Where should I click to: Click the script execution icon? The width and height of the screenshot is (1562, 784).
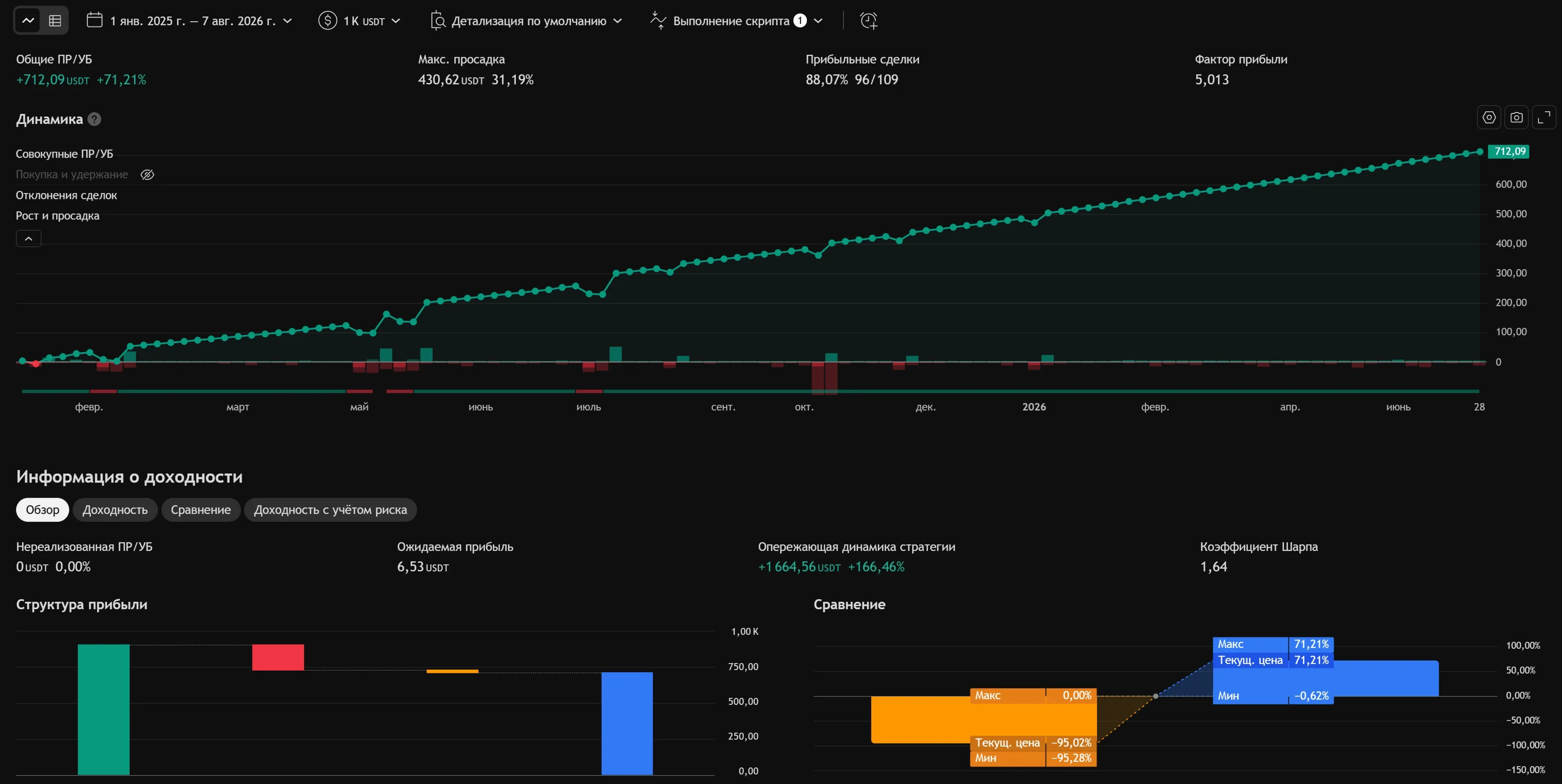658,20
